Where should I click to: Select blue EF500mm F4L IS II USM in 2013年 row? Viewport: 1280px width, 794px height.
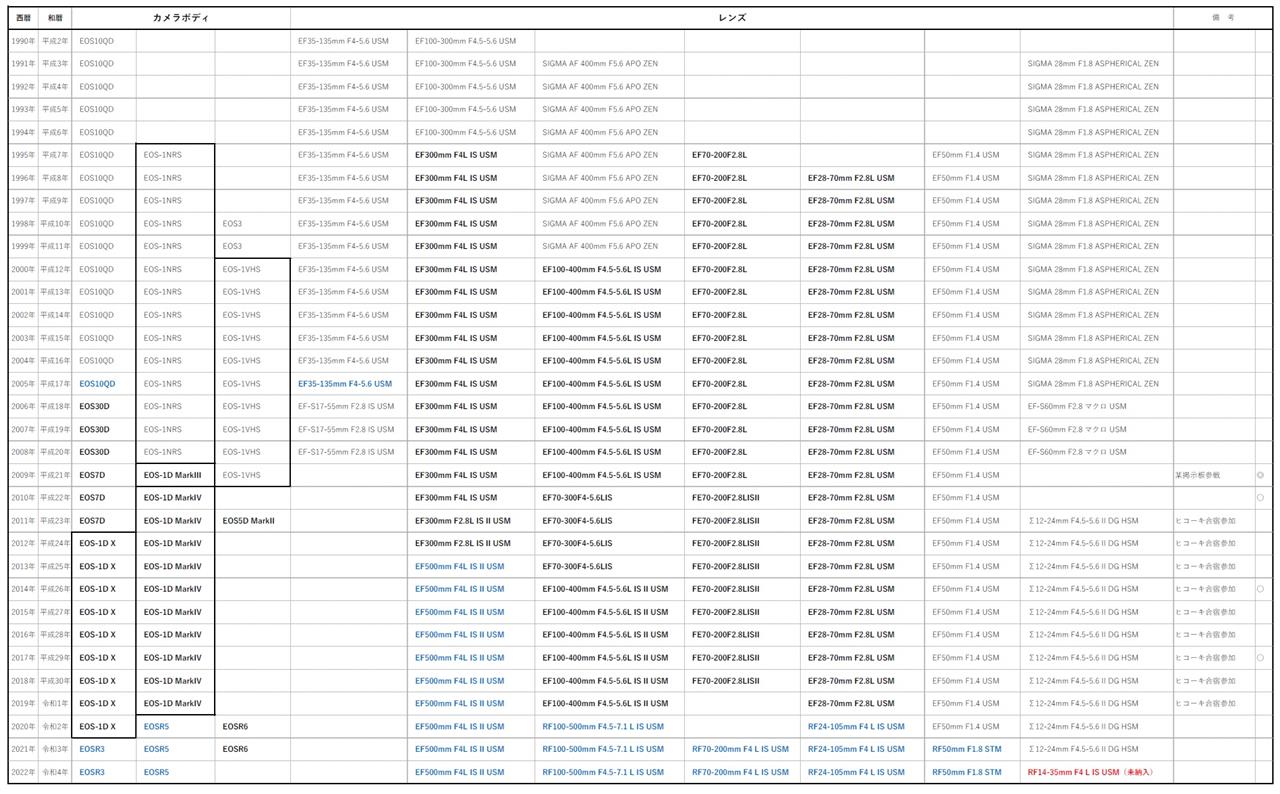coord(460,567)
